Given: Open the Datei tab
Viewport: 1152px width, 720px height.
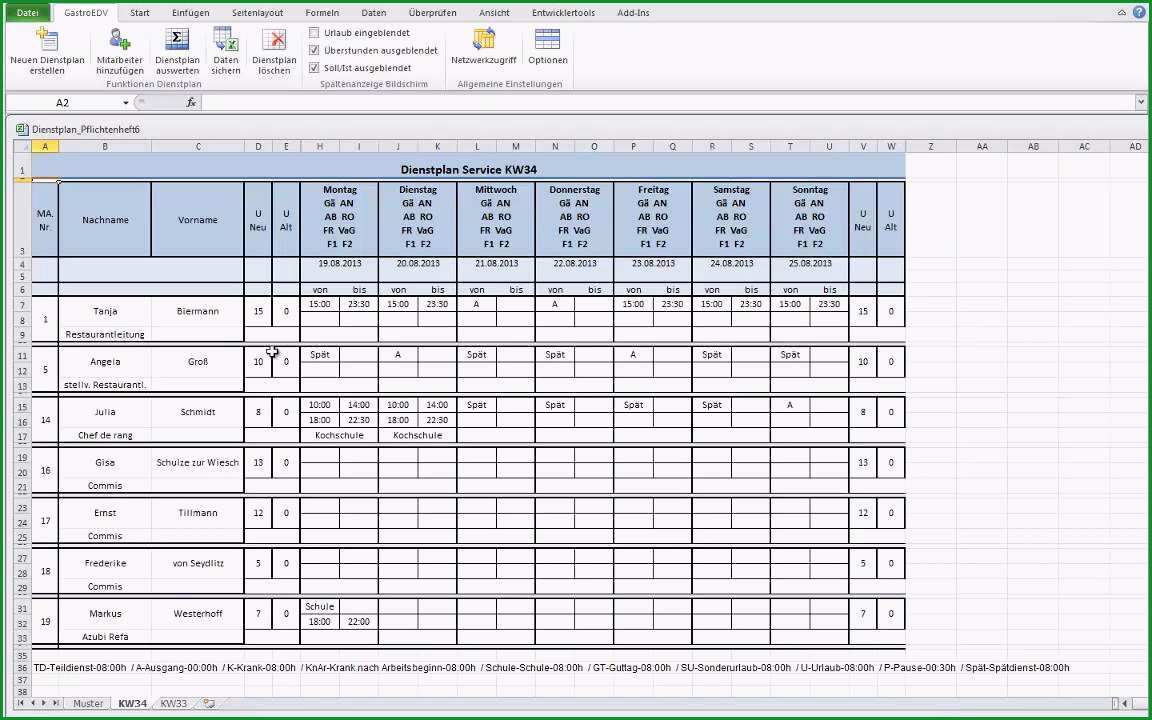Looking at the screenshot, I should click(28, 12).
